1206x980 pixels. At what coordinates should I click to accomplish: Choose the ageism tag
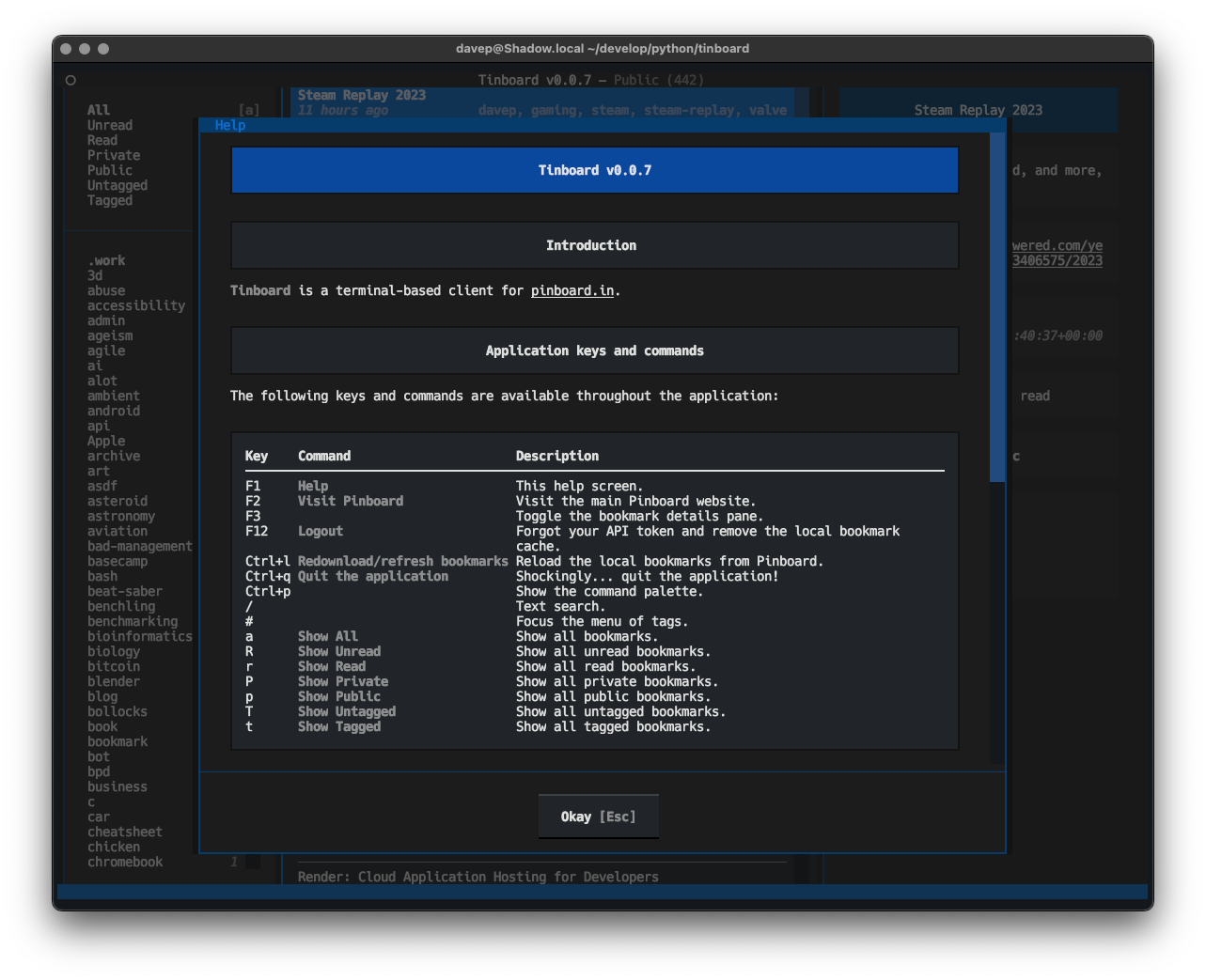[110, 335]
